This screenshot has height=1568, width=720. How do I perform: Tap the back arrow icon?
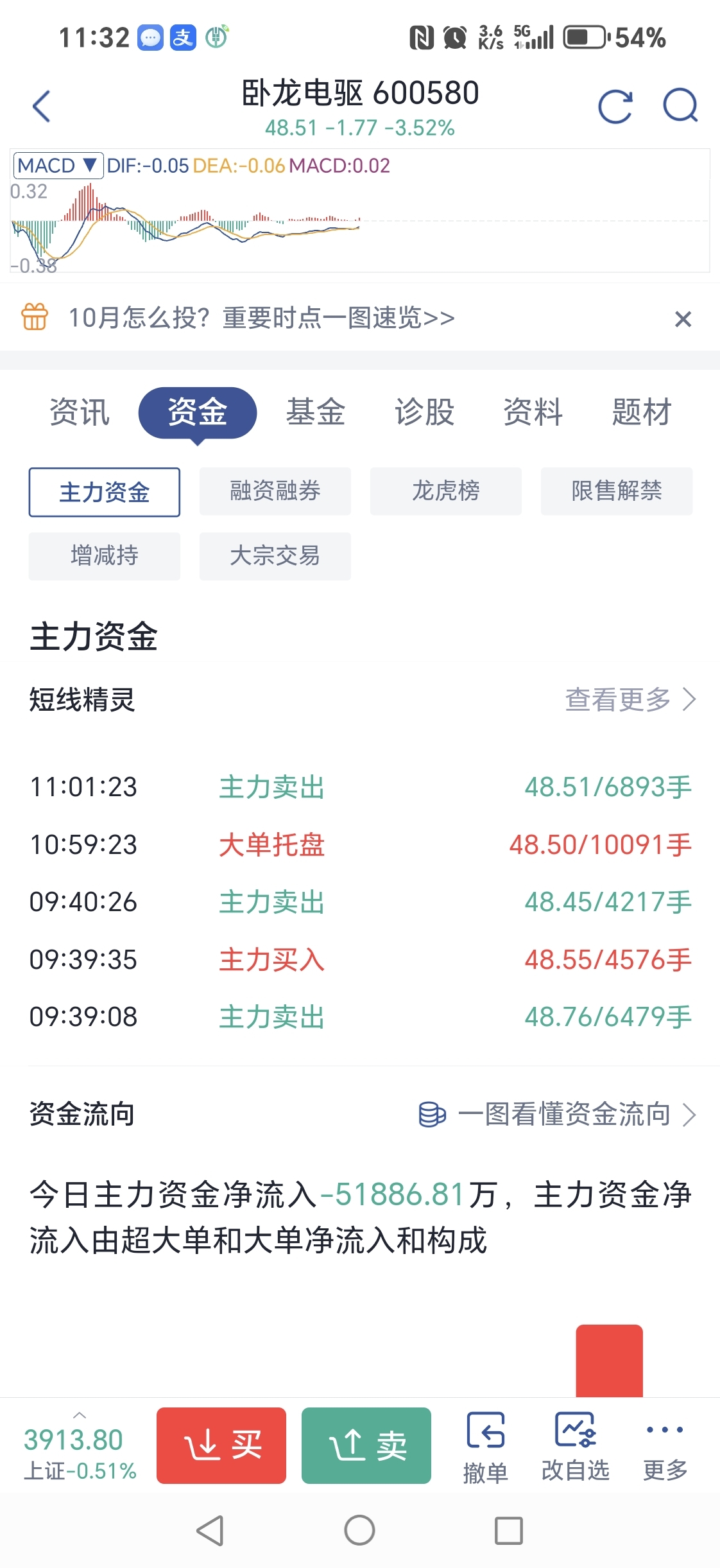click(42, 106)
